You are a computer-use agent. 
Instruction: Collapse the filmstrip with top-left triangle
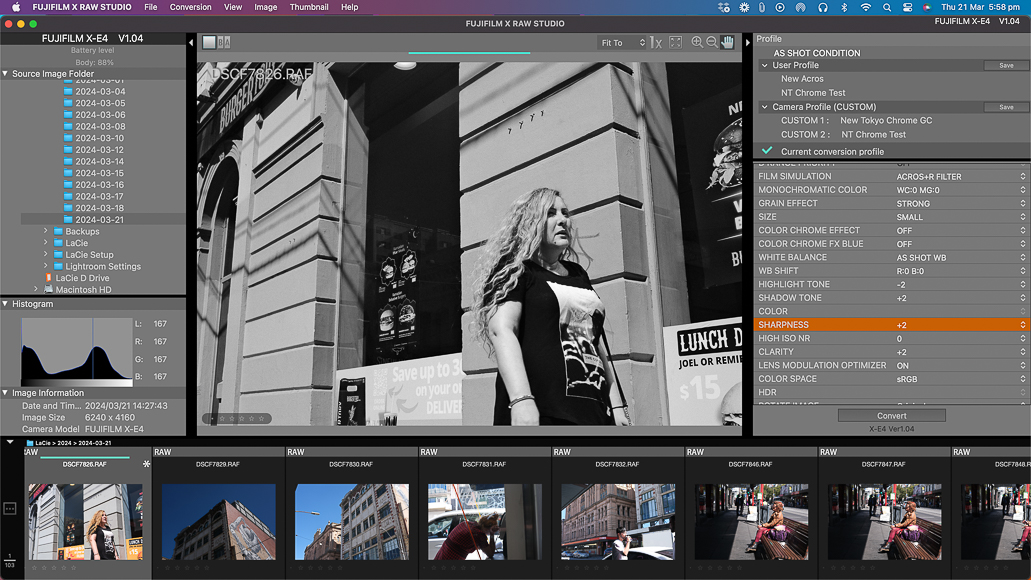point(10,442)
